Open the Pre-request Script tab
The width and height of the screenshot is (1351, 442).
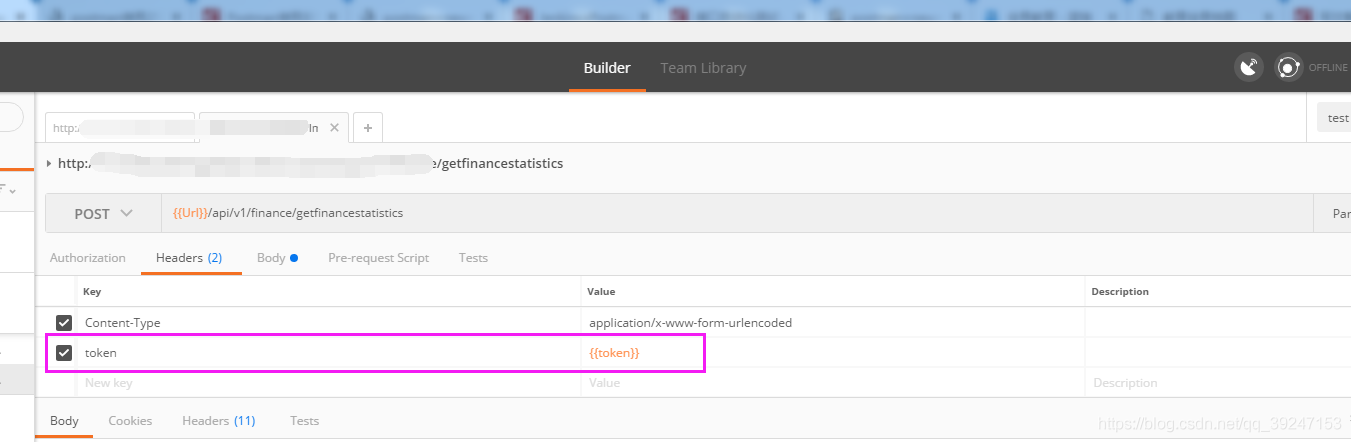click(x=378, y=258)
